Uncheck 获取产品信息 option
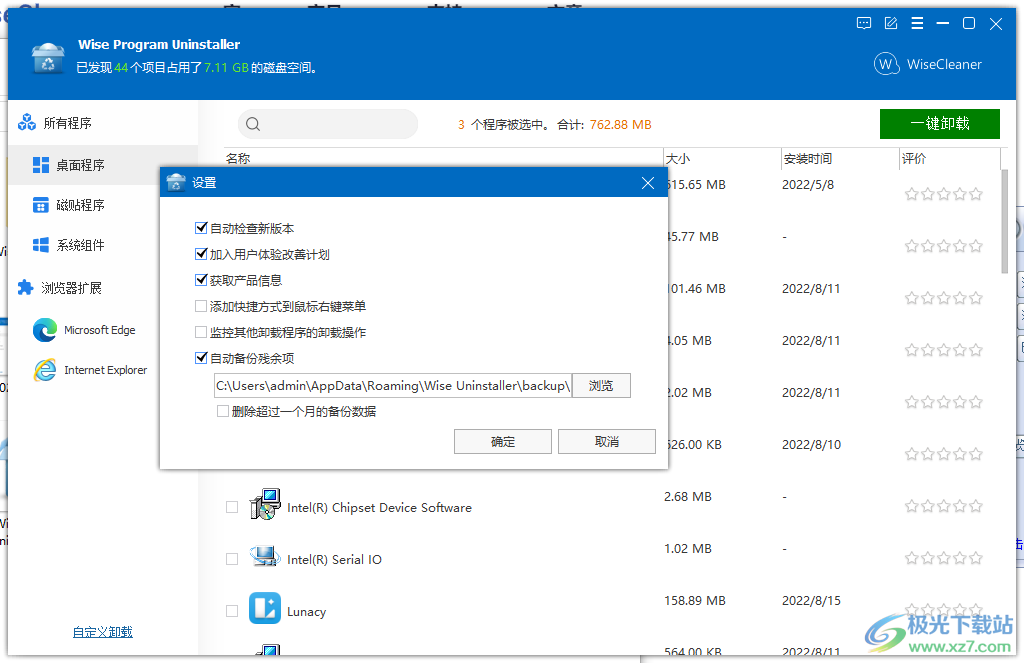The image size is (1024, 663). point(201,279)
